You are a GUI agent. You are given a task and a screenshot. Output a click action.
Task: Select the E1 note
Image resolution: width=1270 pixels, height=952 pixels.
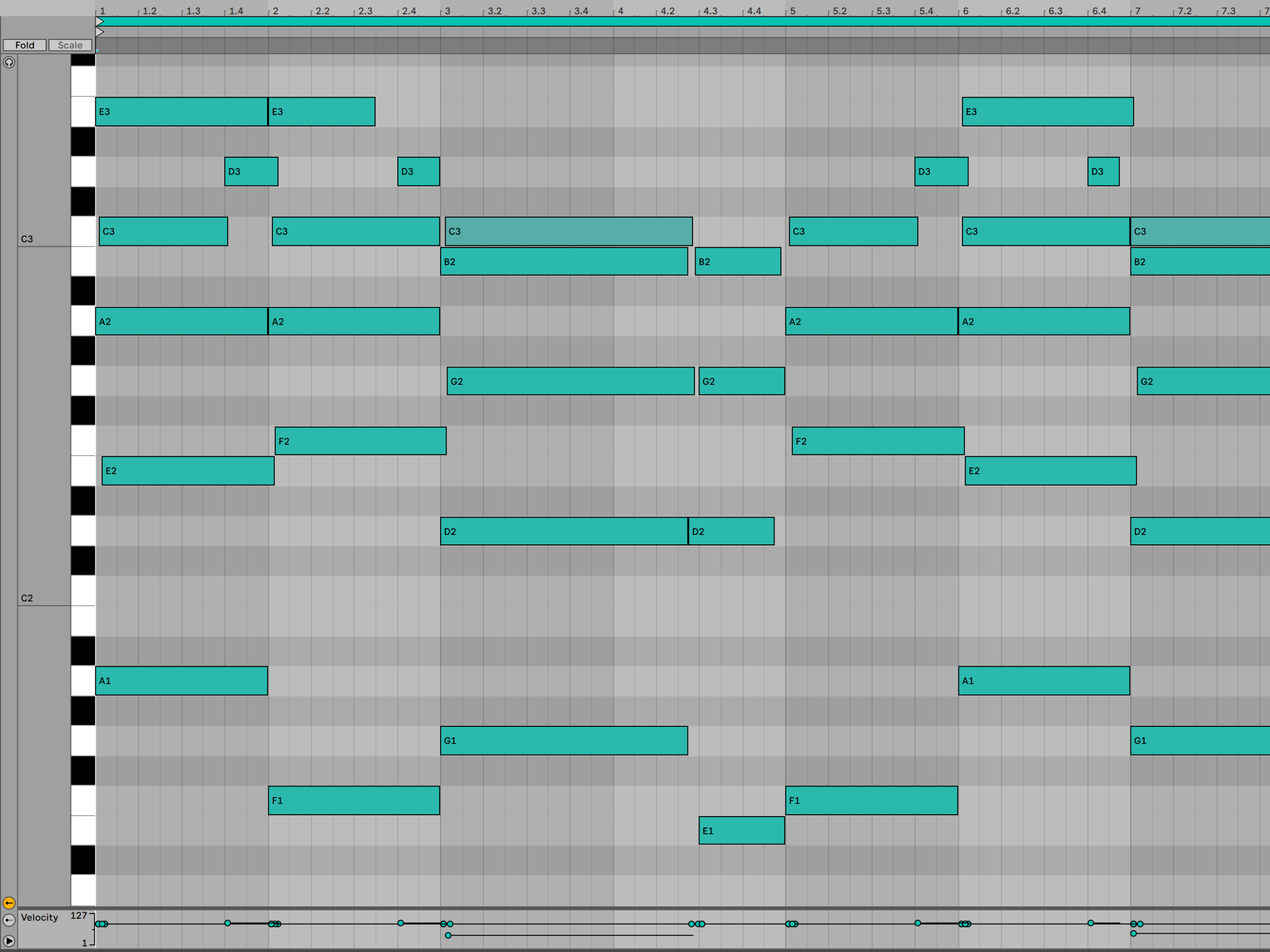click(741, 831)
